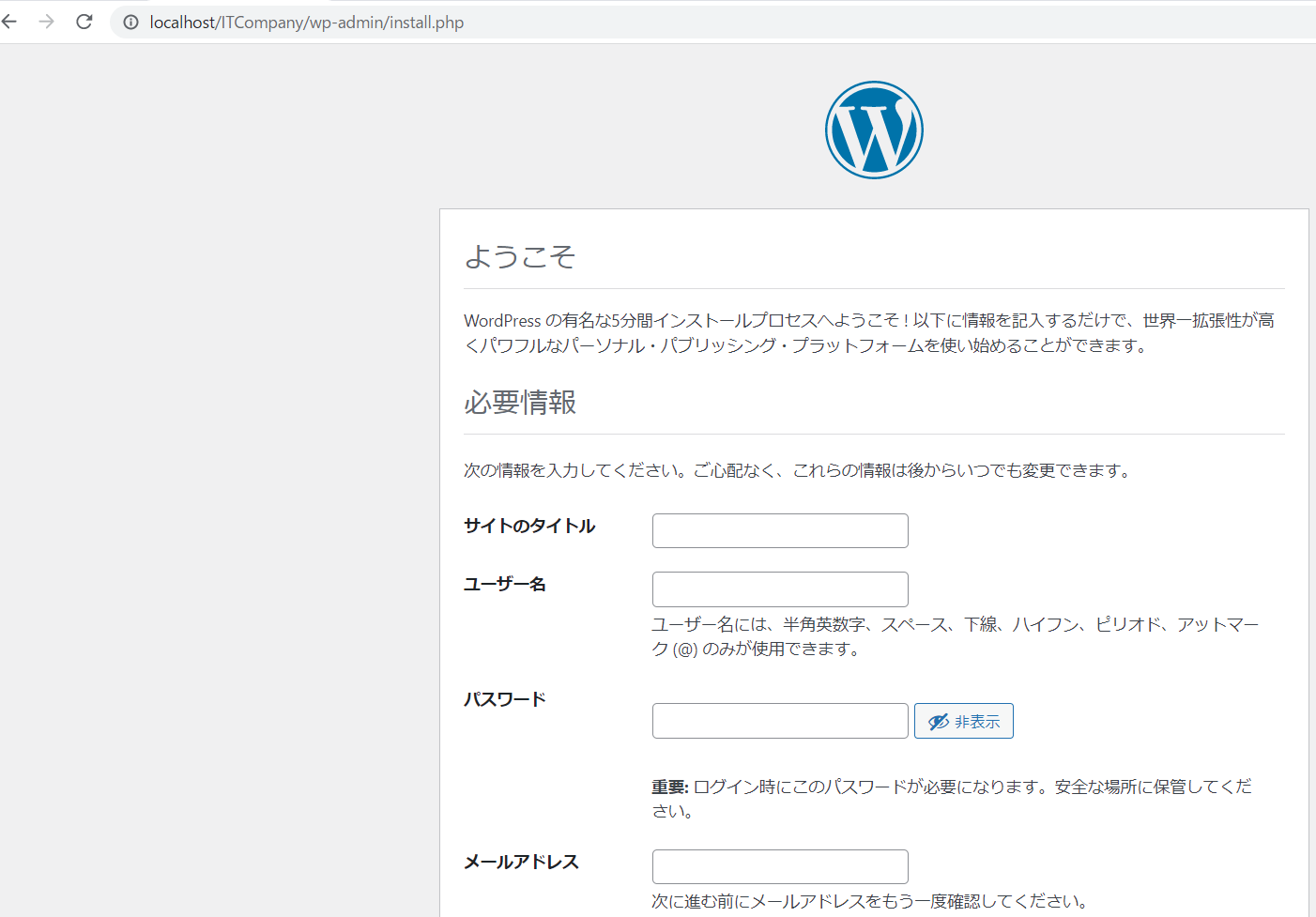Click the browser forward arrow
1316x917 pixels.
(x=46, y=22)
